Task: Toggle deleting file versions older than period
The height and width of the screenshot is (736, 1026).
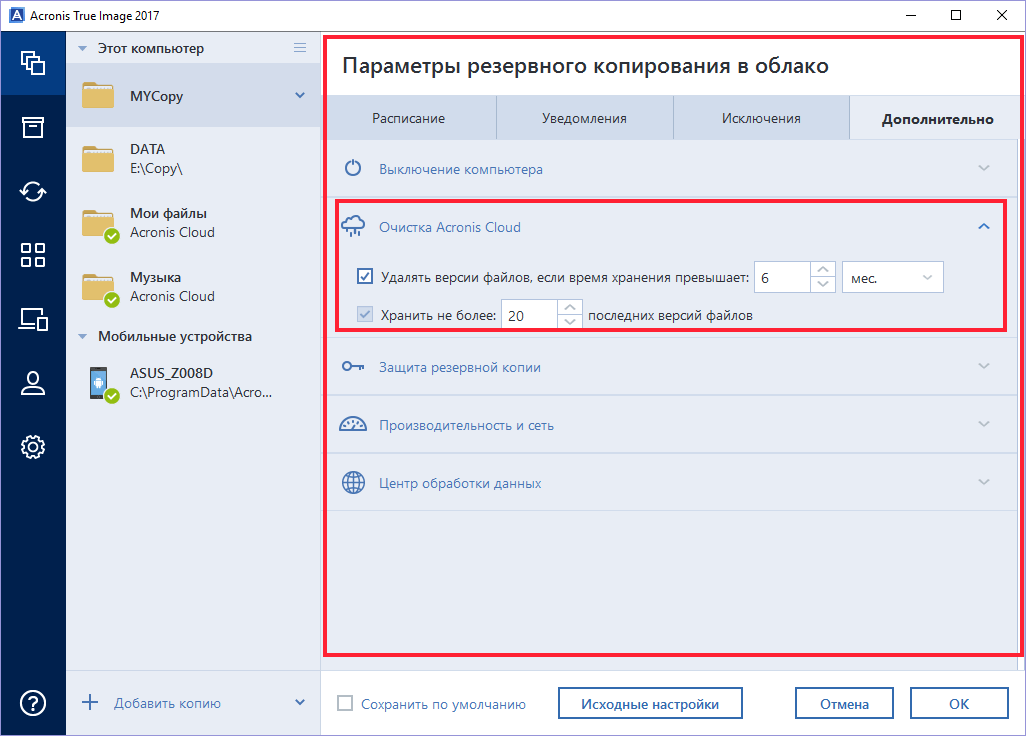Action: pos(366,277)
